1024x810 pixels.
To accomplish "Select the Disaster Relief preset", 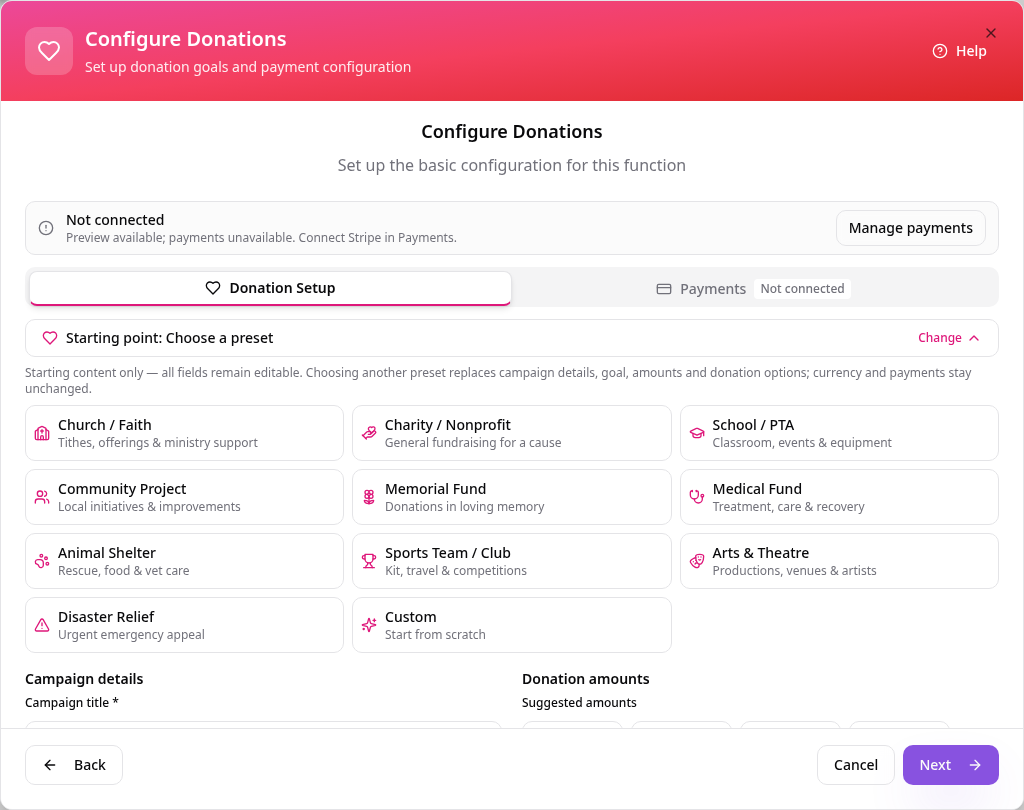I will (x=184, y=625).
